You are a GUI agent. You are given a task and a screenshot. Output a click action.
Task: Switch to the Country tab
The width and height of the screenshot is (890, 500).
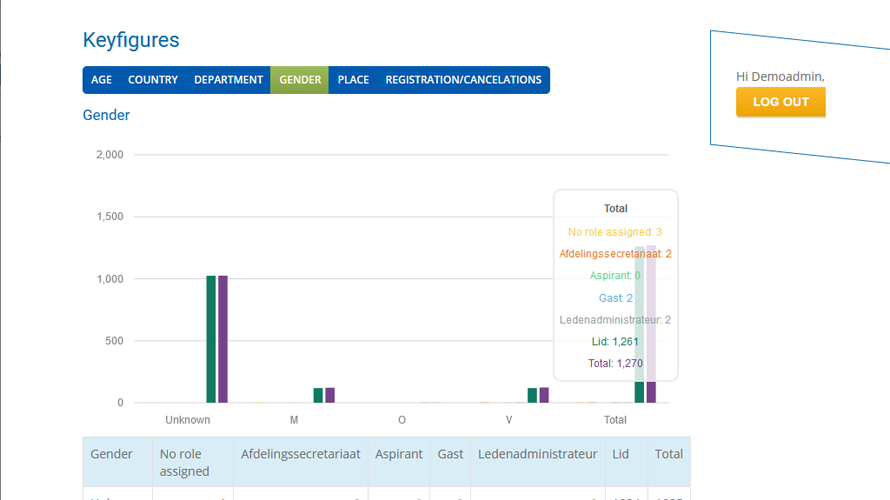pyautogui.click(x=153, y=80)
